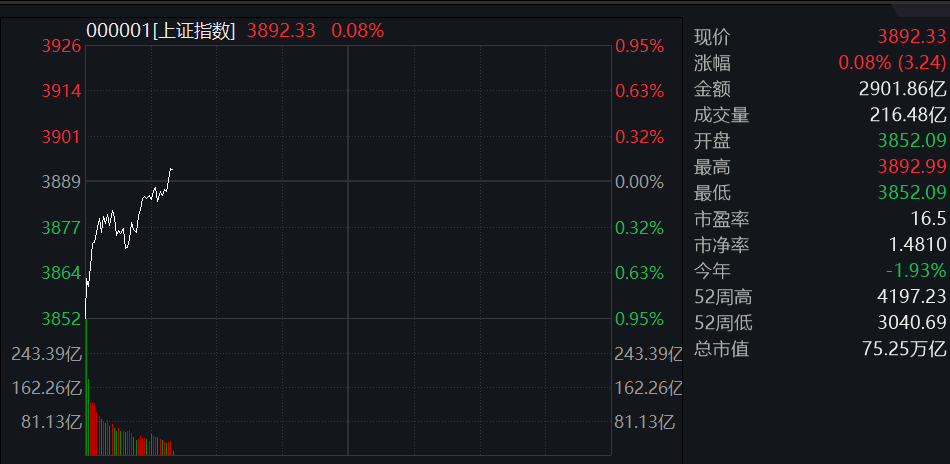
Task: Click the 最高 value 3892.99
Action: click(911, 167)
